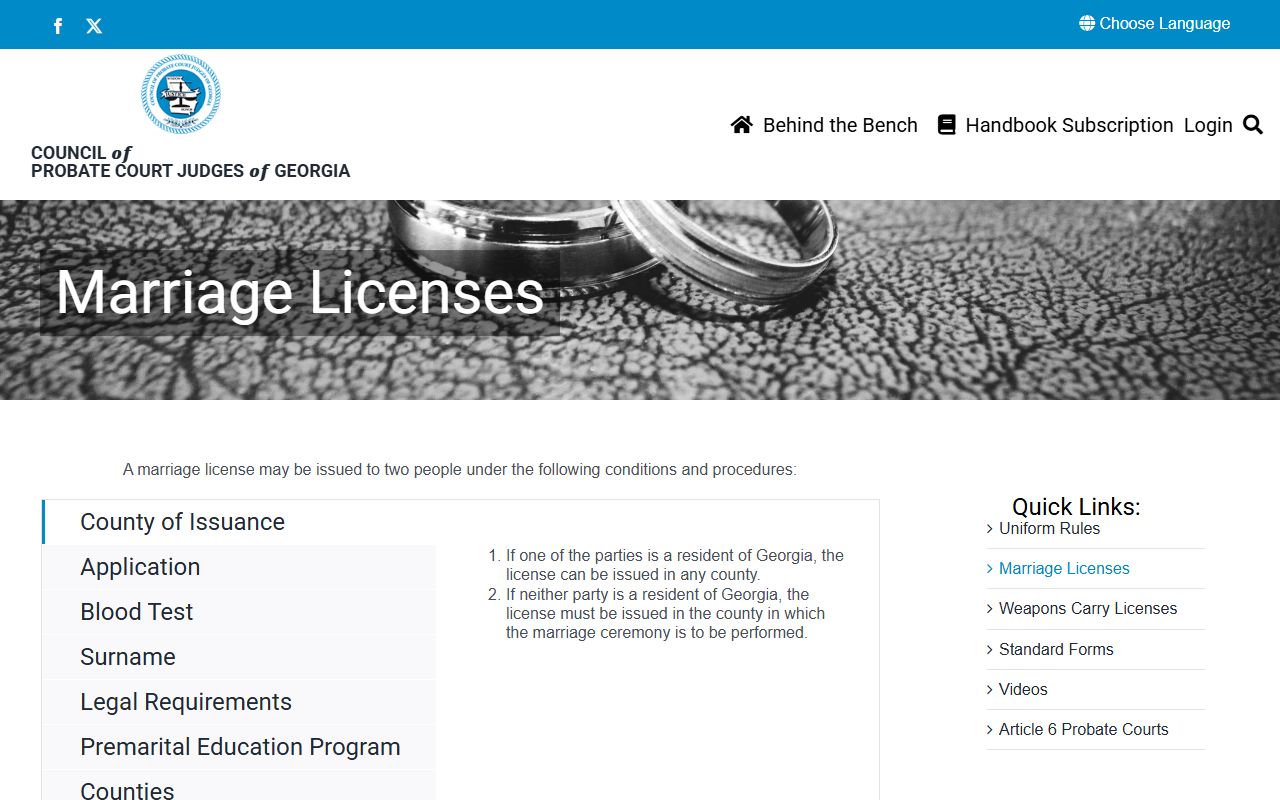
Task: Open the Videos quick link
Action: [x=1023, y=689]
